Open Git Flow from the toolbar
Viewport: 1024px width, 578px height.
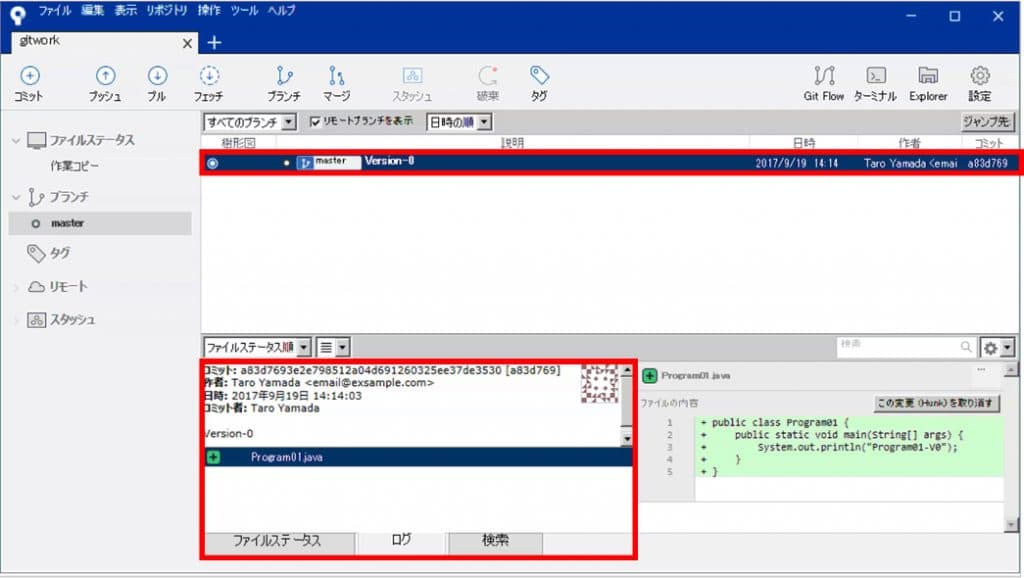tap(823, 82)
